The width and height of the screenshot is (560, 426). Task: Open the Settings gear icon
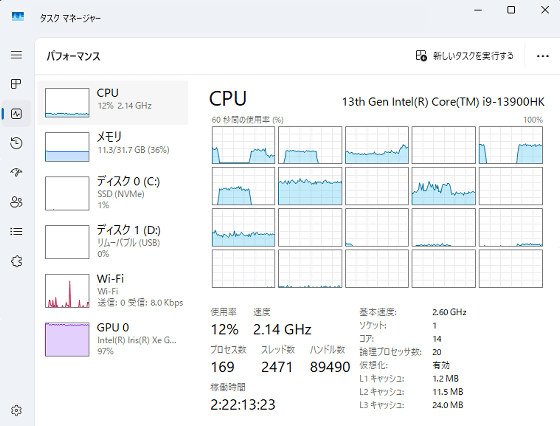coord(16,410)
